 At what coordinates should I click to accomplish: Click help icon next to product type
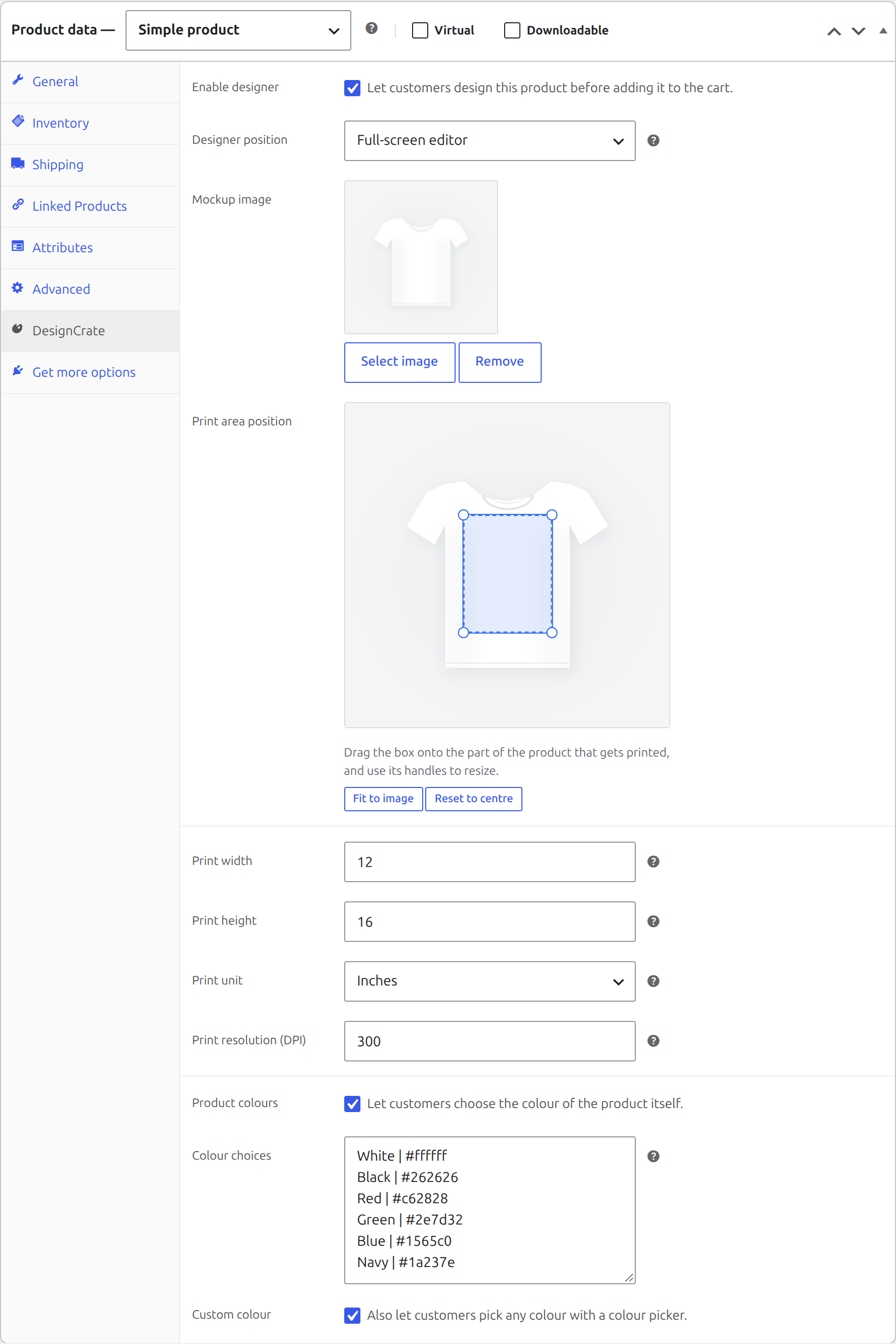click(x=372, y=28)
